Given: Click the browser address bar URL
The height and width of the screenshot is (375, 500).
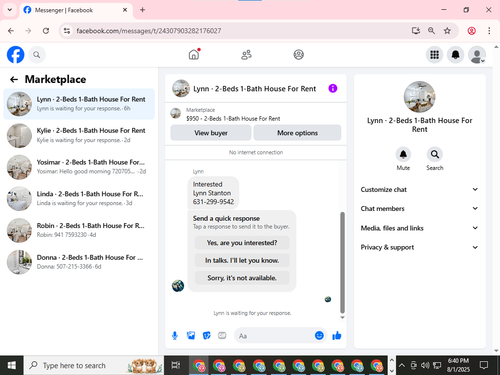Looking at the screenshot, I should pyautogui.click(x=149, y=31).
